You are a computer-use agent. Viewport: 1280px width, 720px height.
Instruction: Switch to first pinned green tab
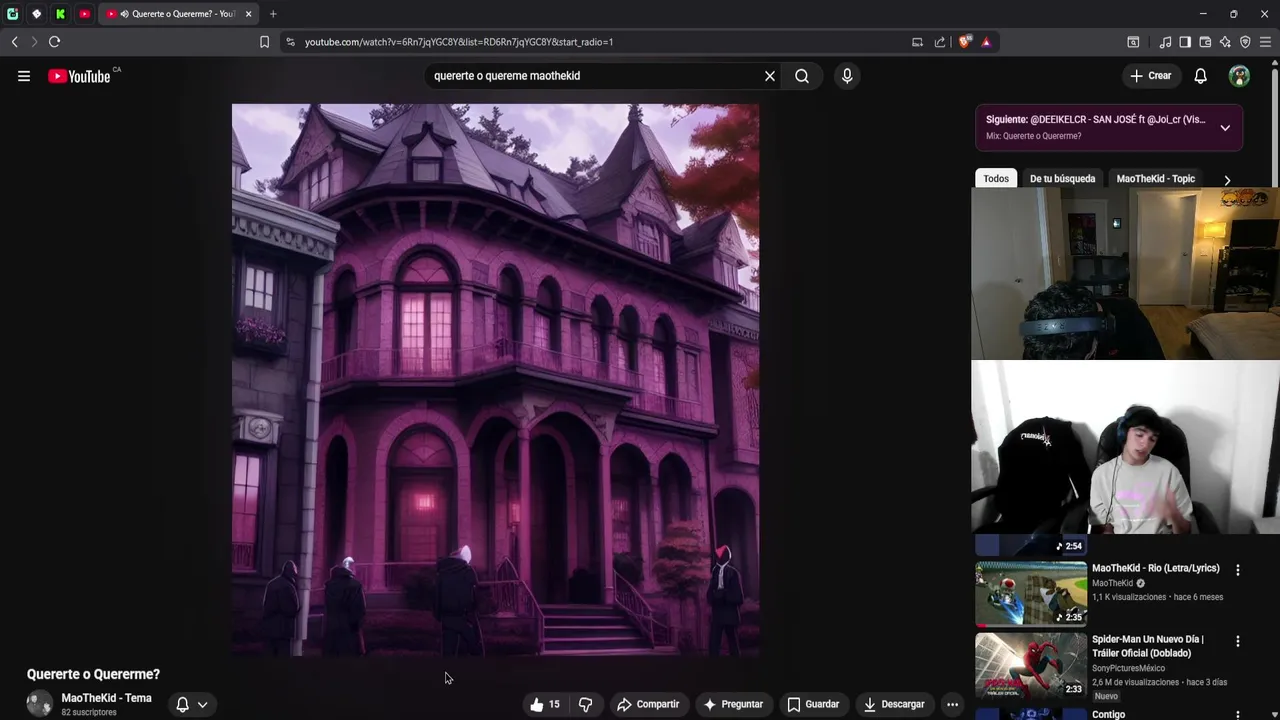(x=12, y=14)
